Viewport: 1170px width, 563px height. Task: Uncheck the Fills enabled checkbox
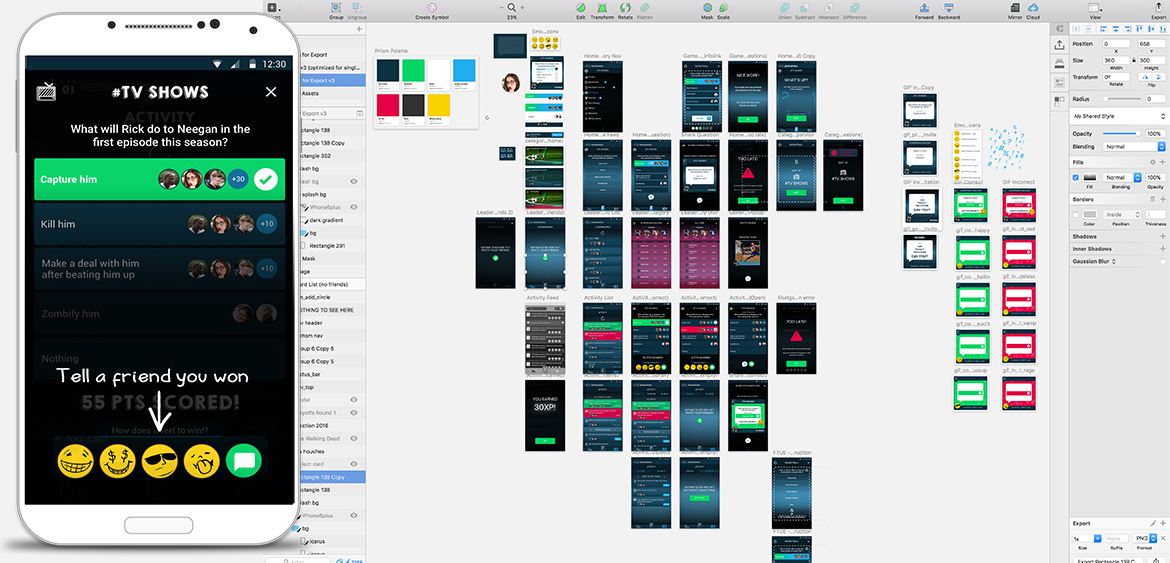coord(1076,177)
